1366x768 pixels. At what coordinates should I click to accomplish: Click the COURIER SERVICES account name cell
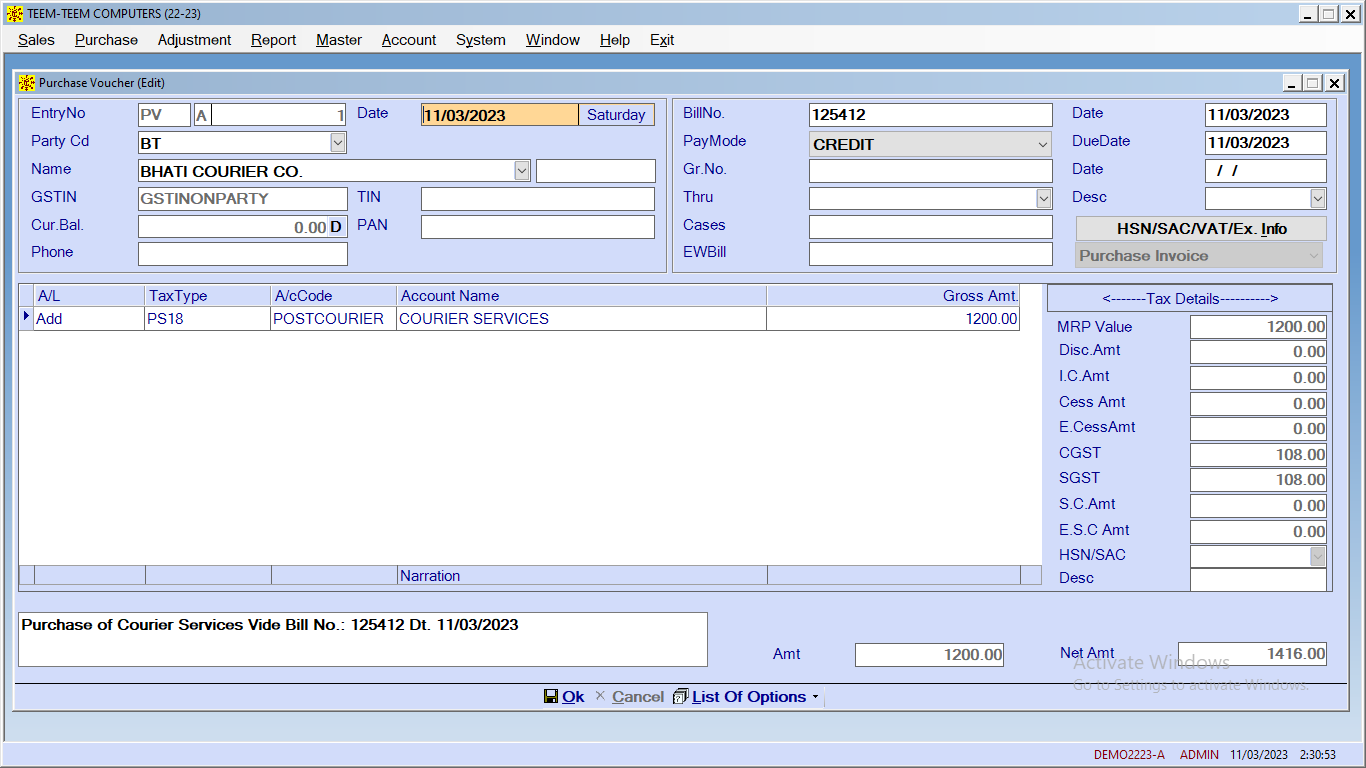582,319
